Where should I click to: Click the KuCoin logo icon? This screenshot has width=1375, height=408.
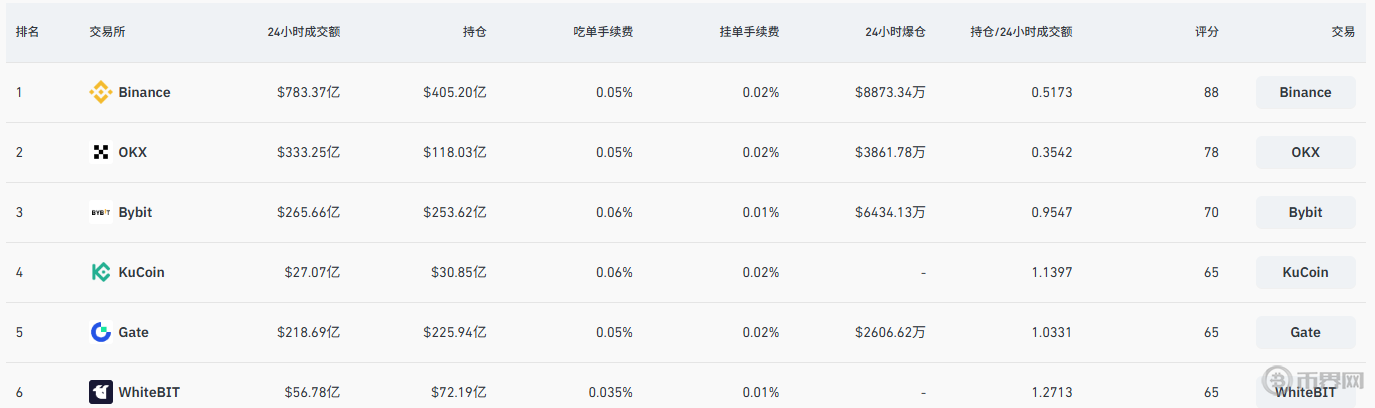tap(101, 273)
